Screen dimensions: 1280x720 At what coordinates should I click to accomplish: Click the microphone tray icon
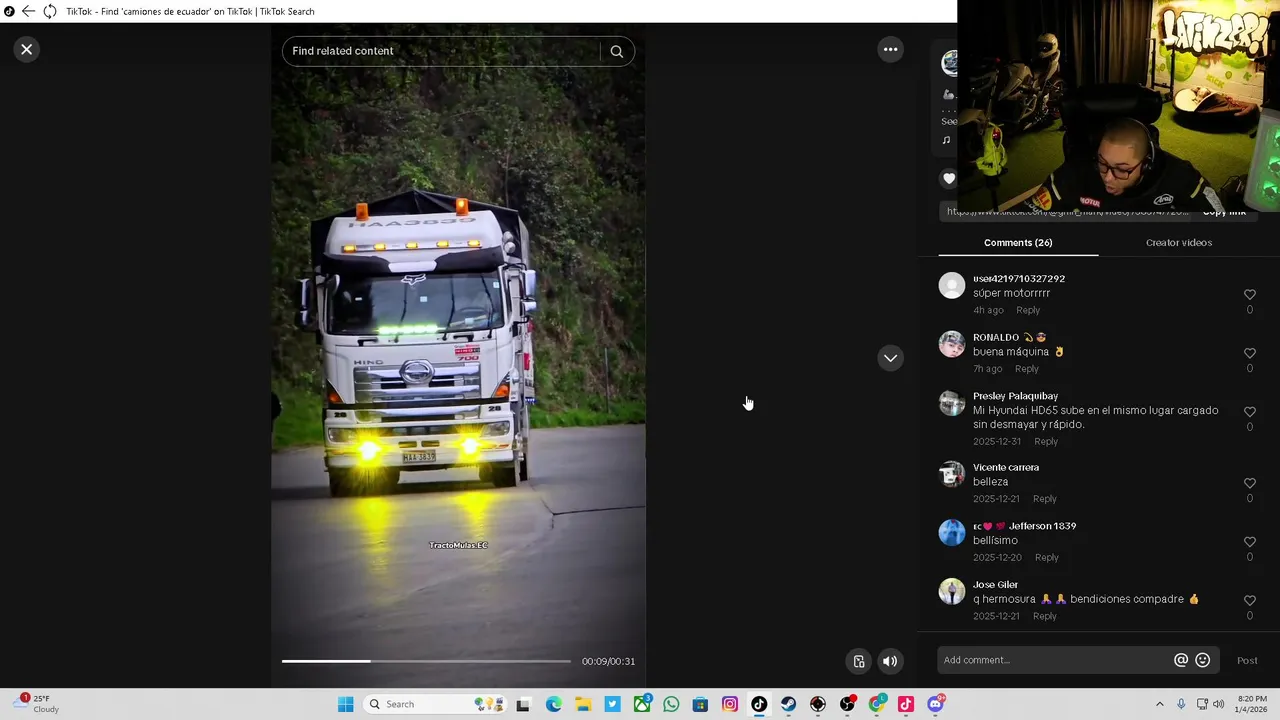1181,704
